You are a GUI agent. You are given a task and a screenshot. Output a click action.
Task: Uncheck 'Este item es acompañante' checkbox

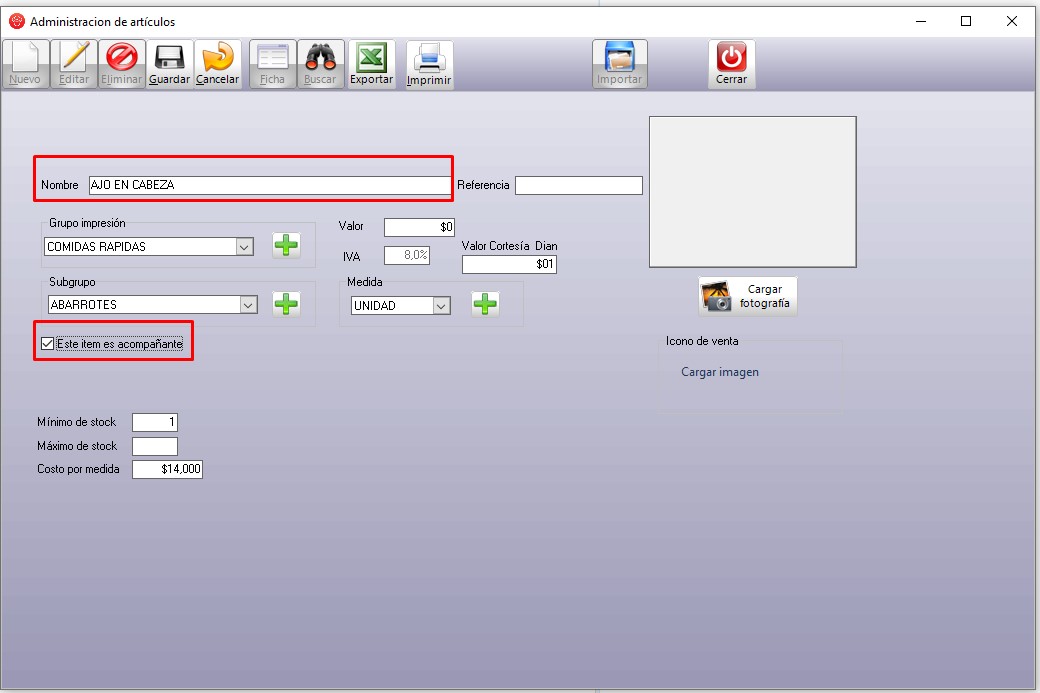[x=47, y=344]
